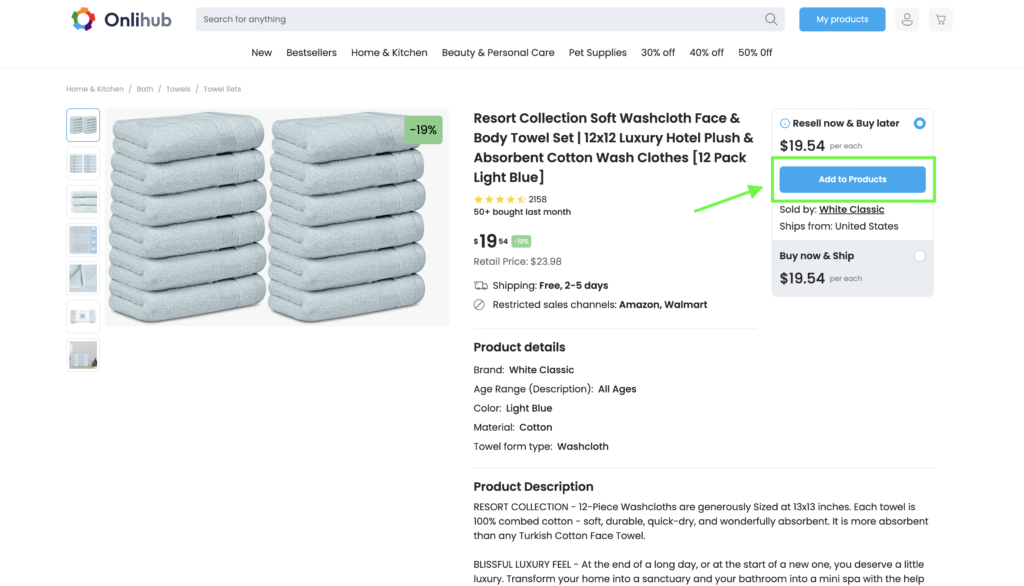
Task: Click the info icon beside Resell now
Action: [x=785, y=124]
